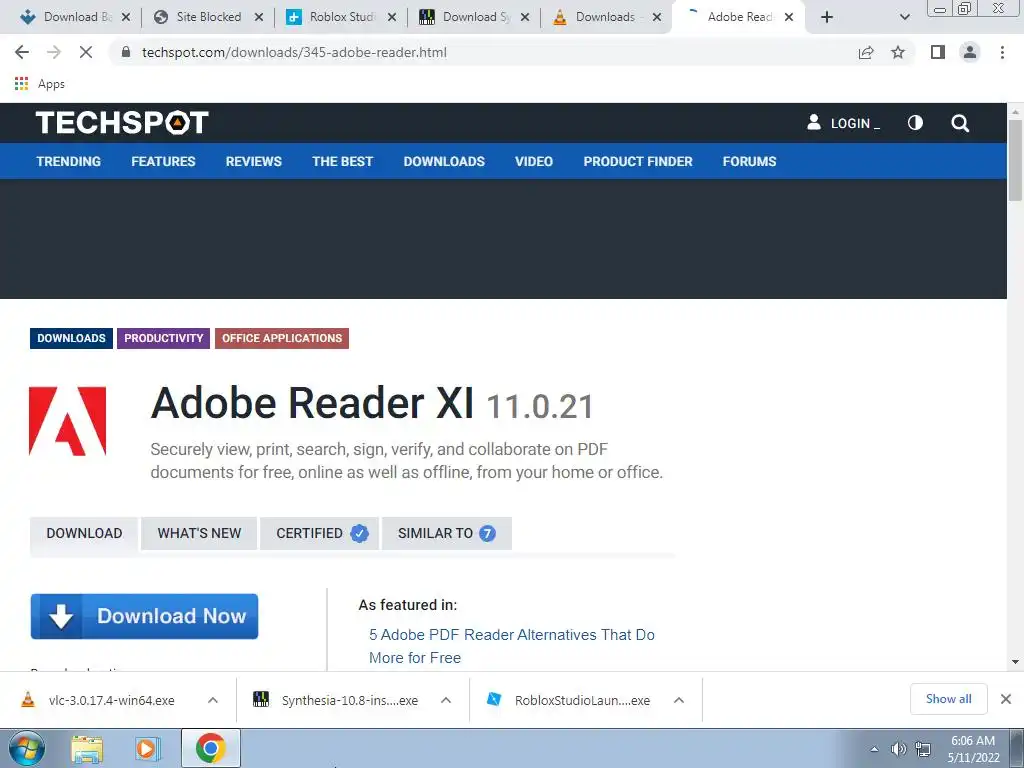Click the scrollbar down arrow
Viewport: 1024px width, 768px height.
point(1015,662)
